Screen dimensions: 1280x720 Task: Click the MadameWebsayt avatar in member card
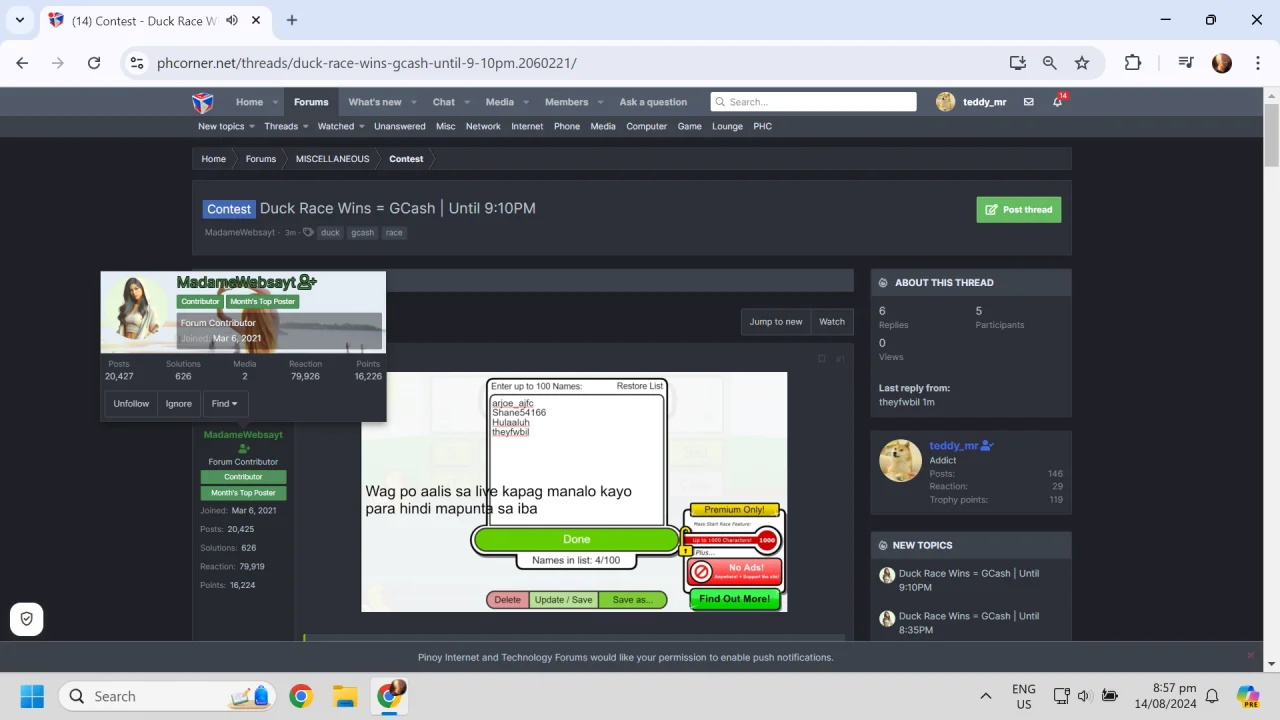coord(141,309)
